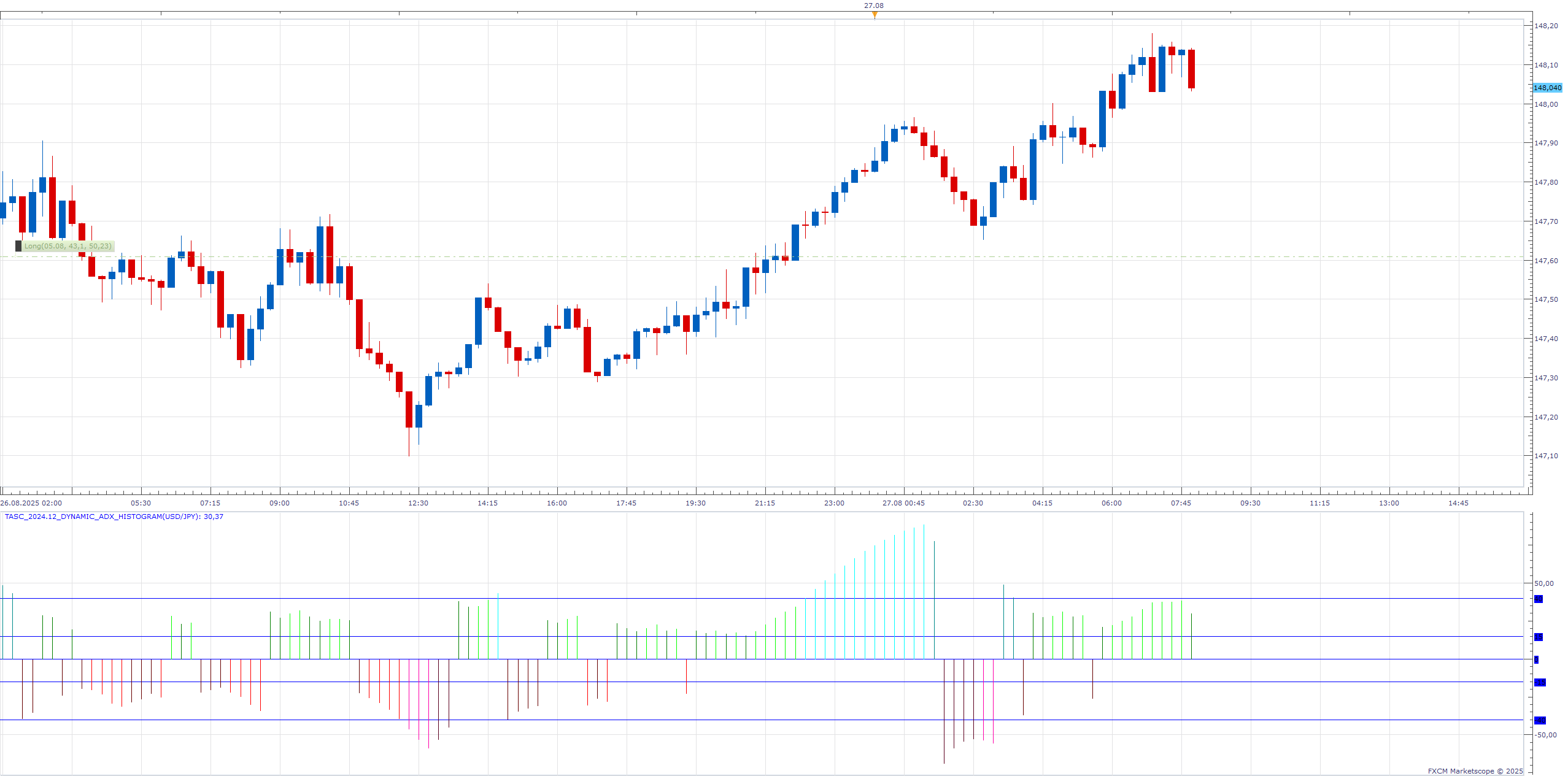Click the 147,50 price axis label
The height and width of the screenshot is (776, 1568).
point(1546,299)
